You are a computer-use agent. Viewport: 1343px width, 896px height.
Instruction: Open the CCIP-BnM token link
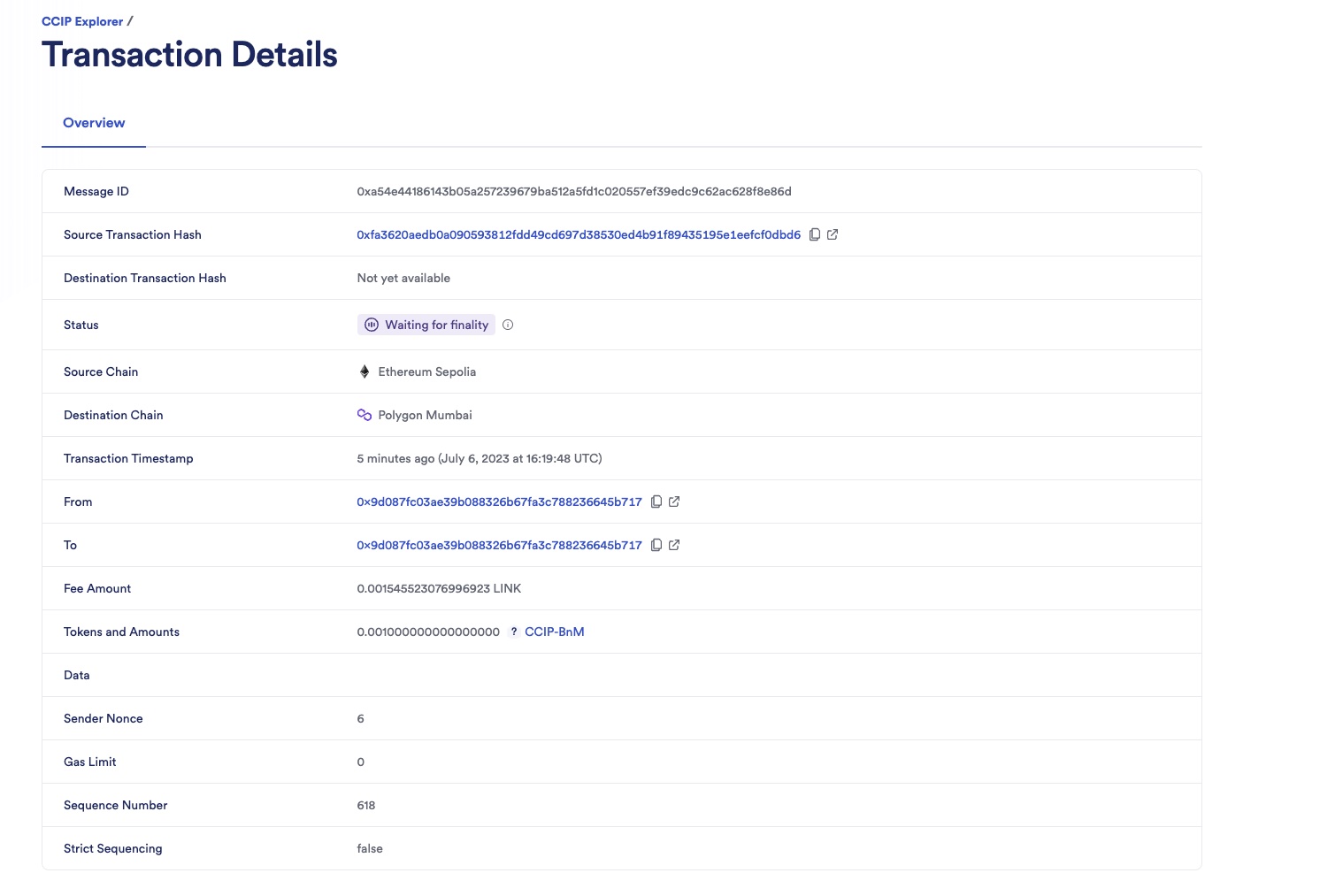[x=555, y=632]
